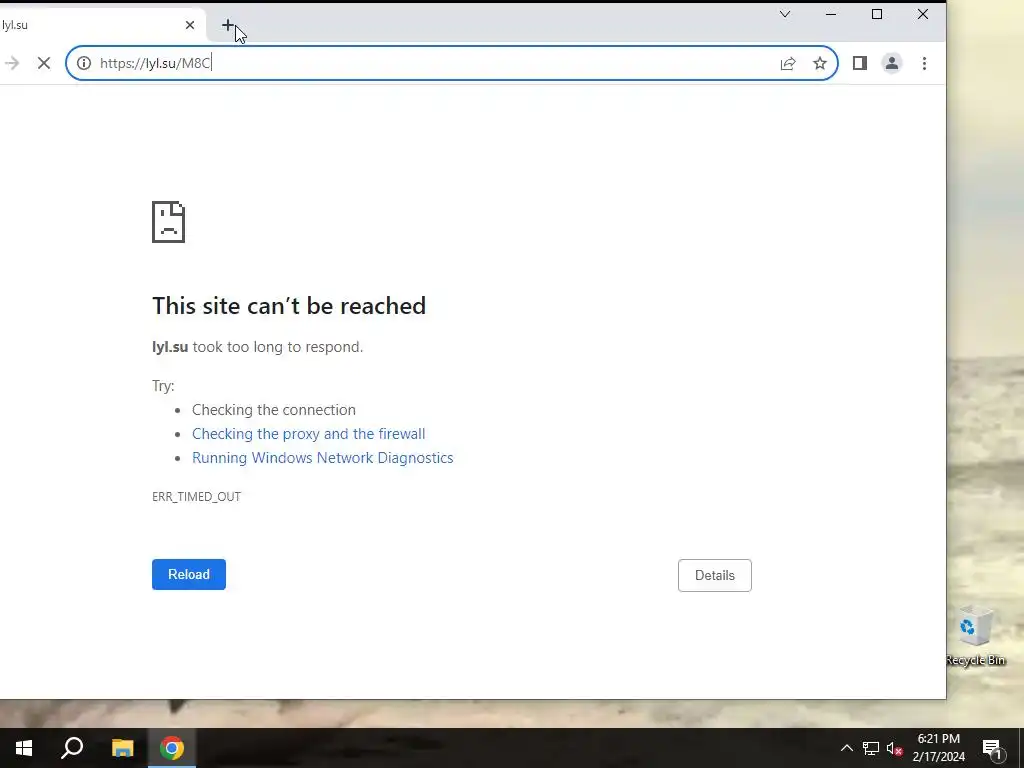Bookmark this tab with the star icon
The width and height of the screenshot is (1024, 768).
[820, 63]
